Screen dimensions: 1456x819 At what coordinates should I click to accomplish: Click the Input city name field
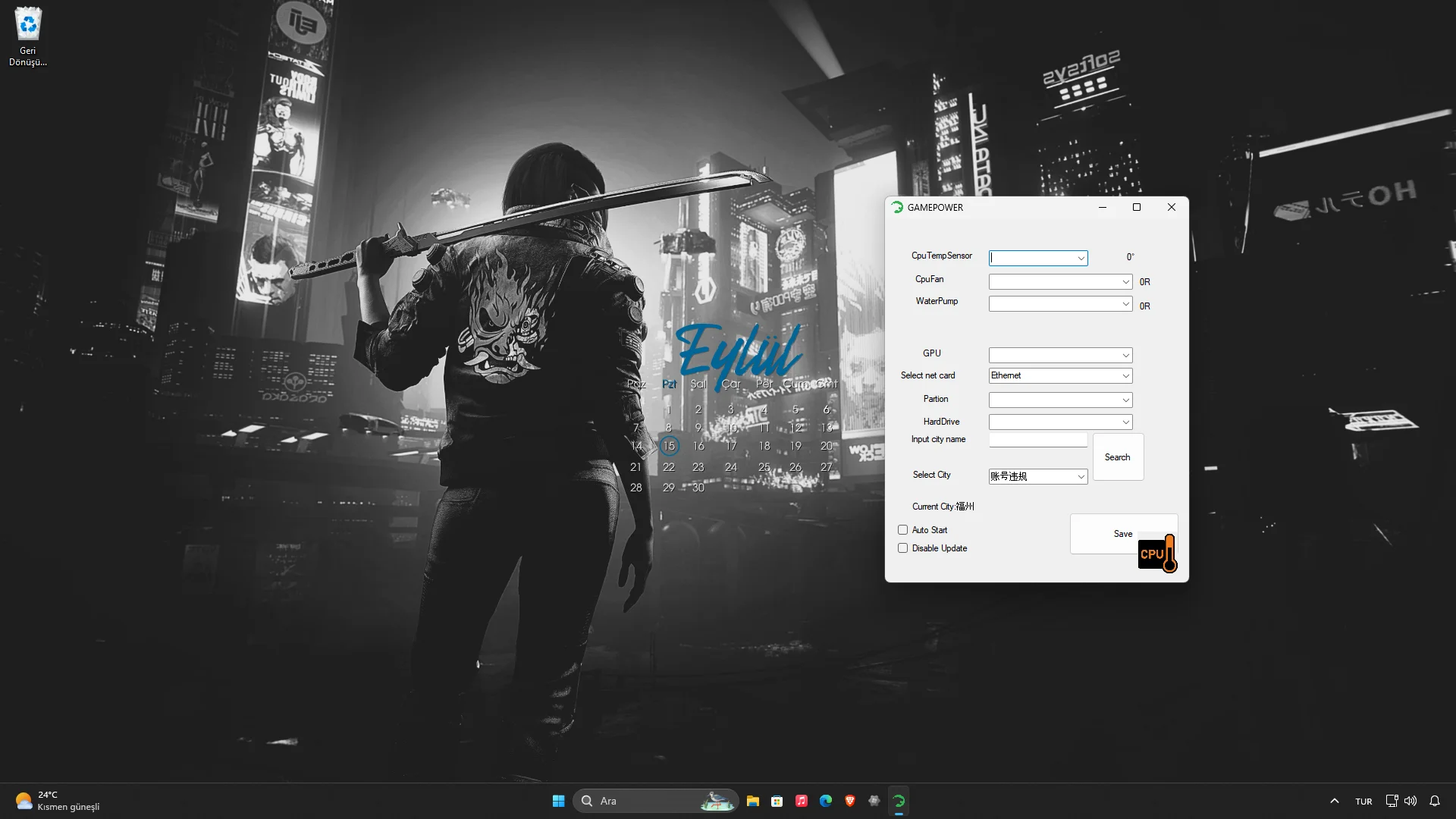[1037, 441]
